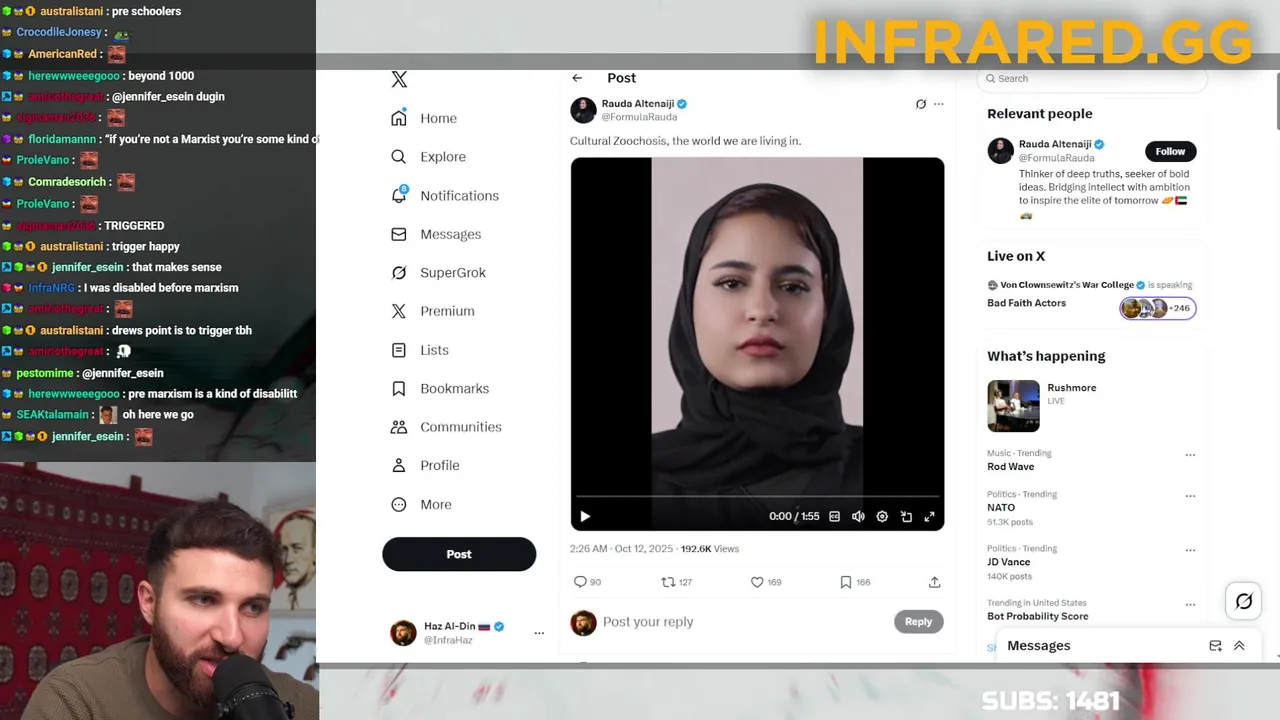
Task: Open options for JD Vance trend
Action: pyautogui.click(x=1190, y=550)
